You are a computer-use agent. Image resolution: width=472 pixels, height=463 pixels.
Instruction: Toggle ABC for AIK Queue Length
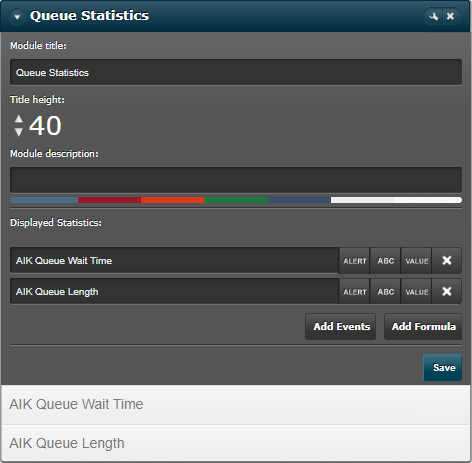pos(386,291)
